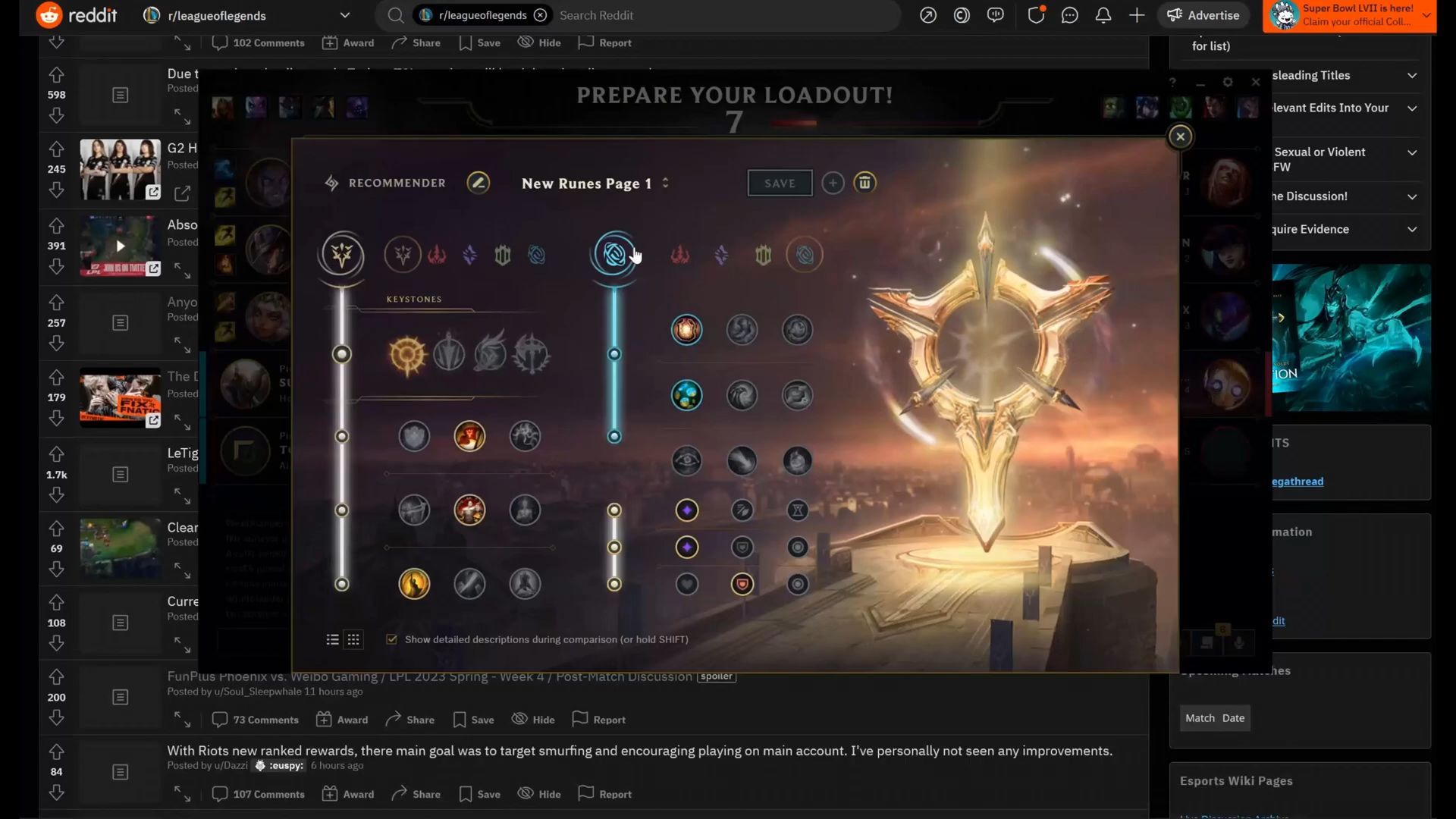The width and height of the screenshot is (1456, 819).
Task: Toggle Show detailed descriptions during comparison checkbox
Action: click(x=391, y=639)
